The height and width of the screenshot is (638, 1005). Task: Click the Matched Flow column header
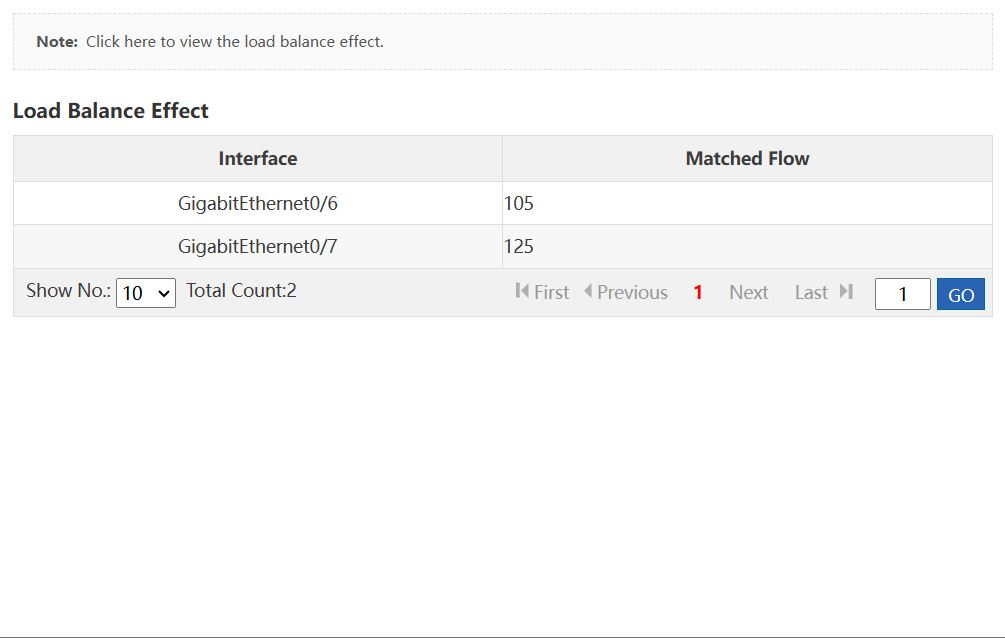[747, 158]
